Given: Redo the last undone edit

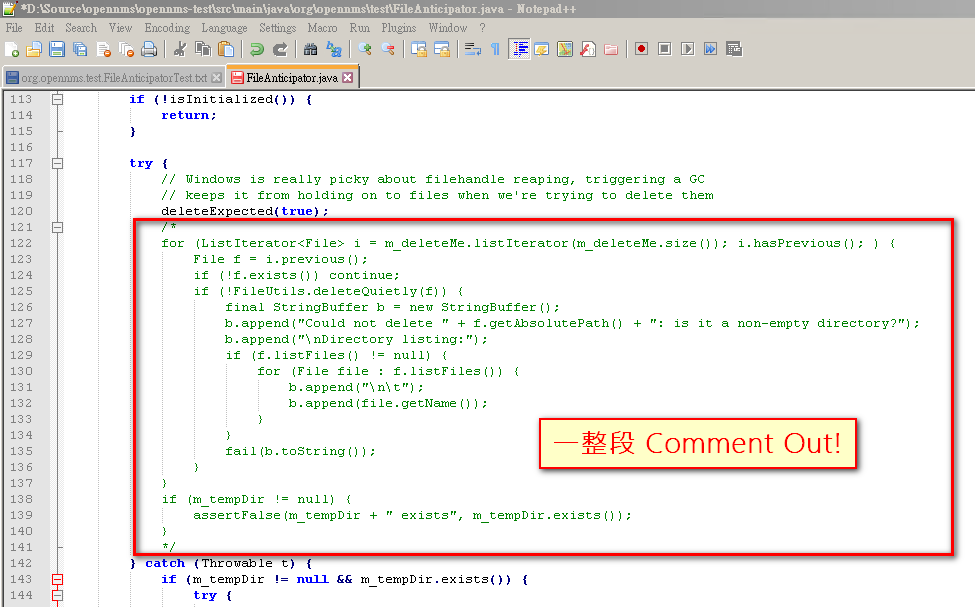Looking at the screenshot, I should point(280,49).
